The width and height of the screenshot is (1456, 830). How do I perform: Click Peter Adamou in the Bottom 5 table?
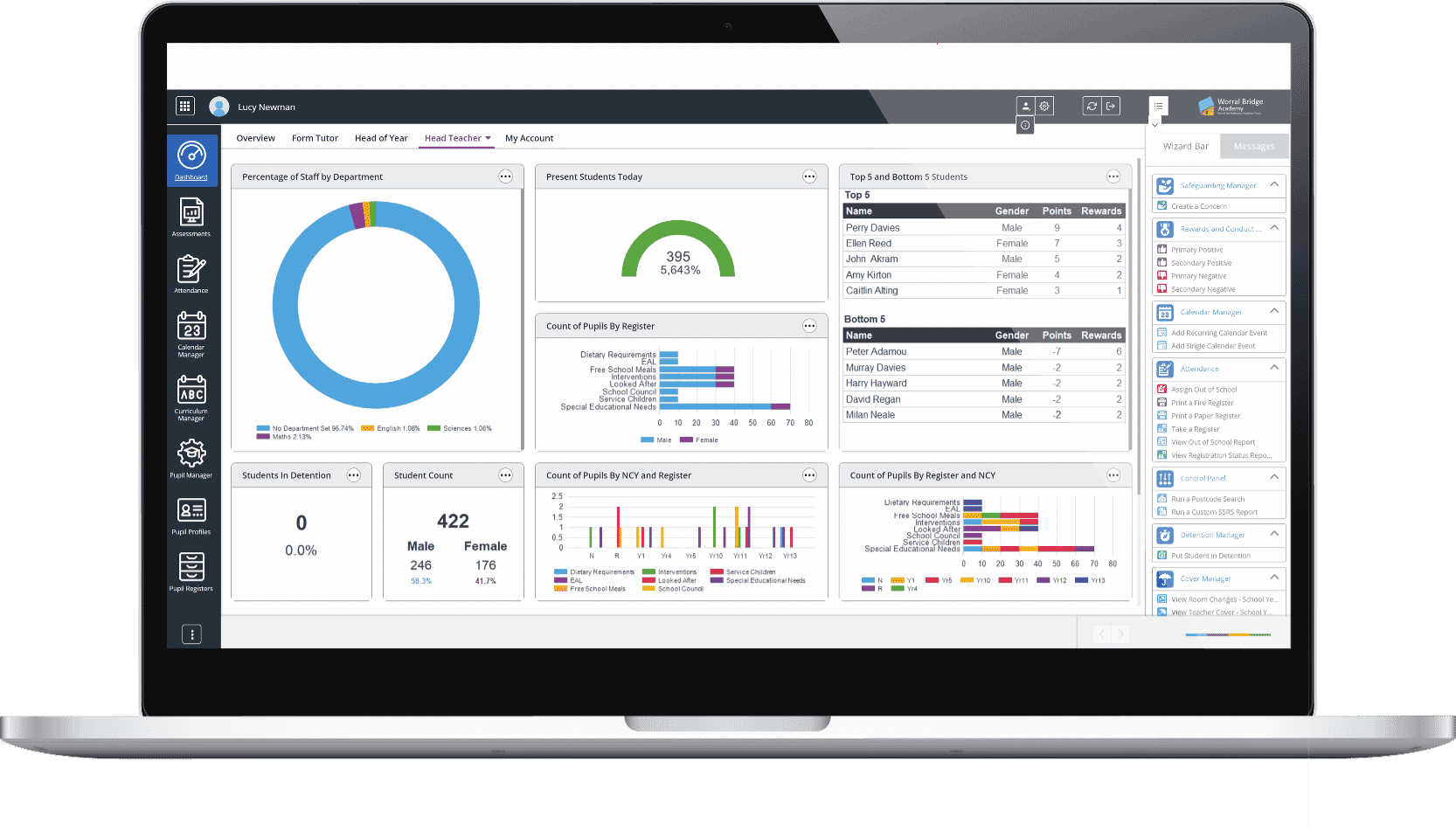[876, 351]
